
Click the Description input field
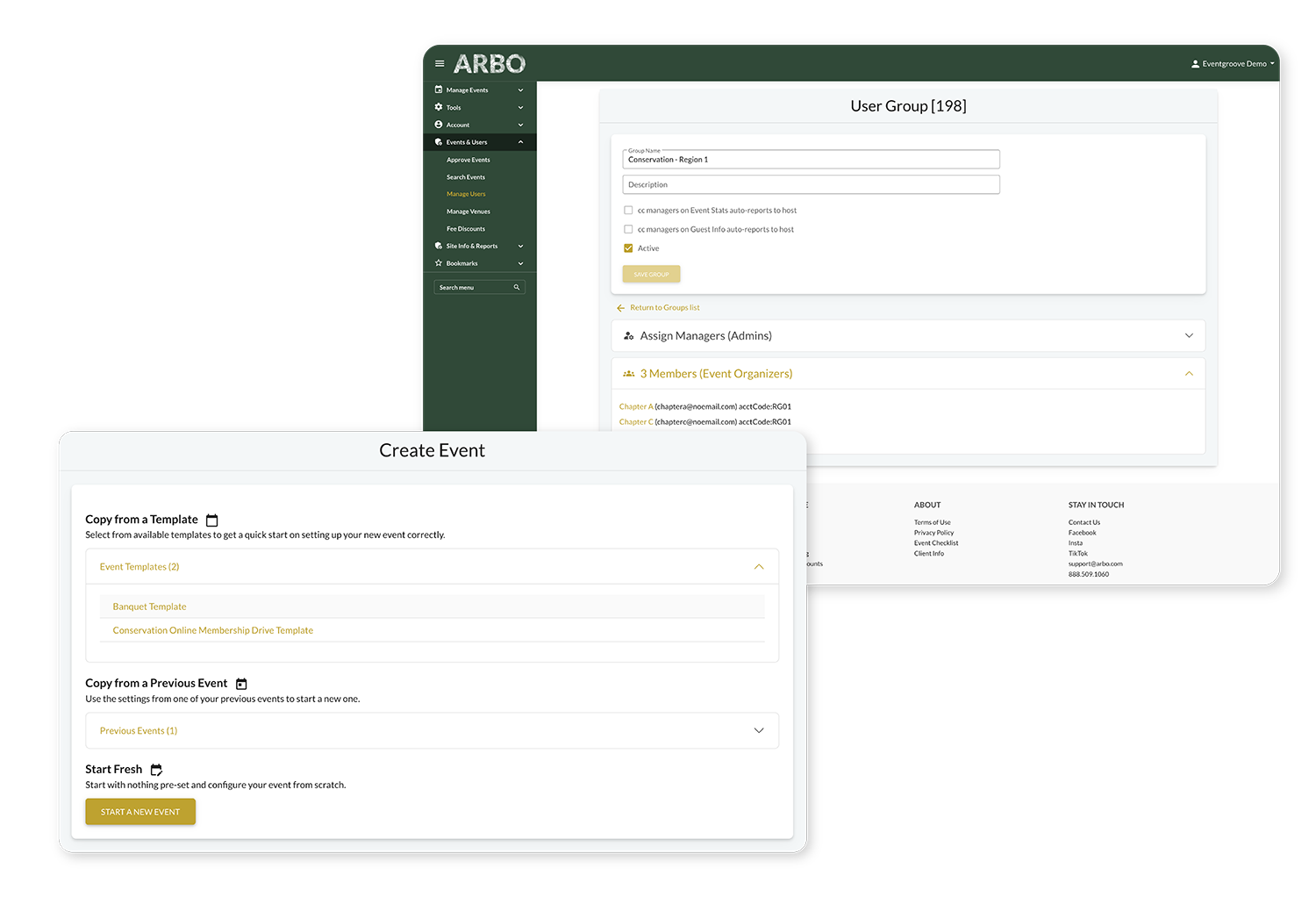(x=811, y=184)
